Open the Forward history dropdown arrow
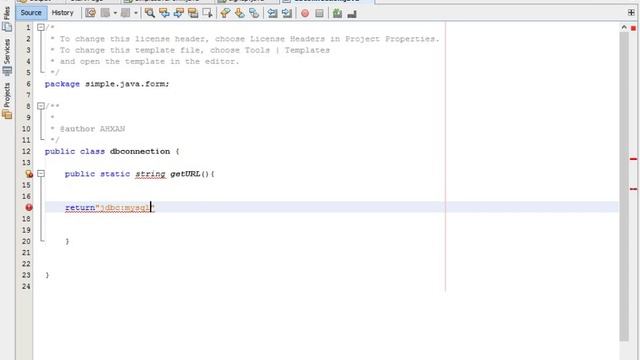 136,13
